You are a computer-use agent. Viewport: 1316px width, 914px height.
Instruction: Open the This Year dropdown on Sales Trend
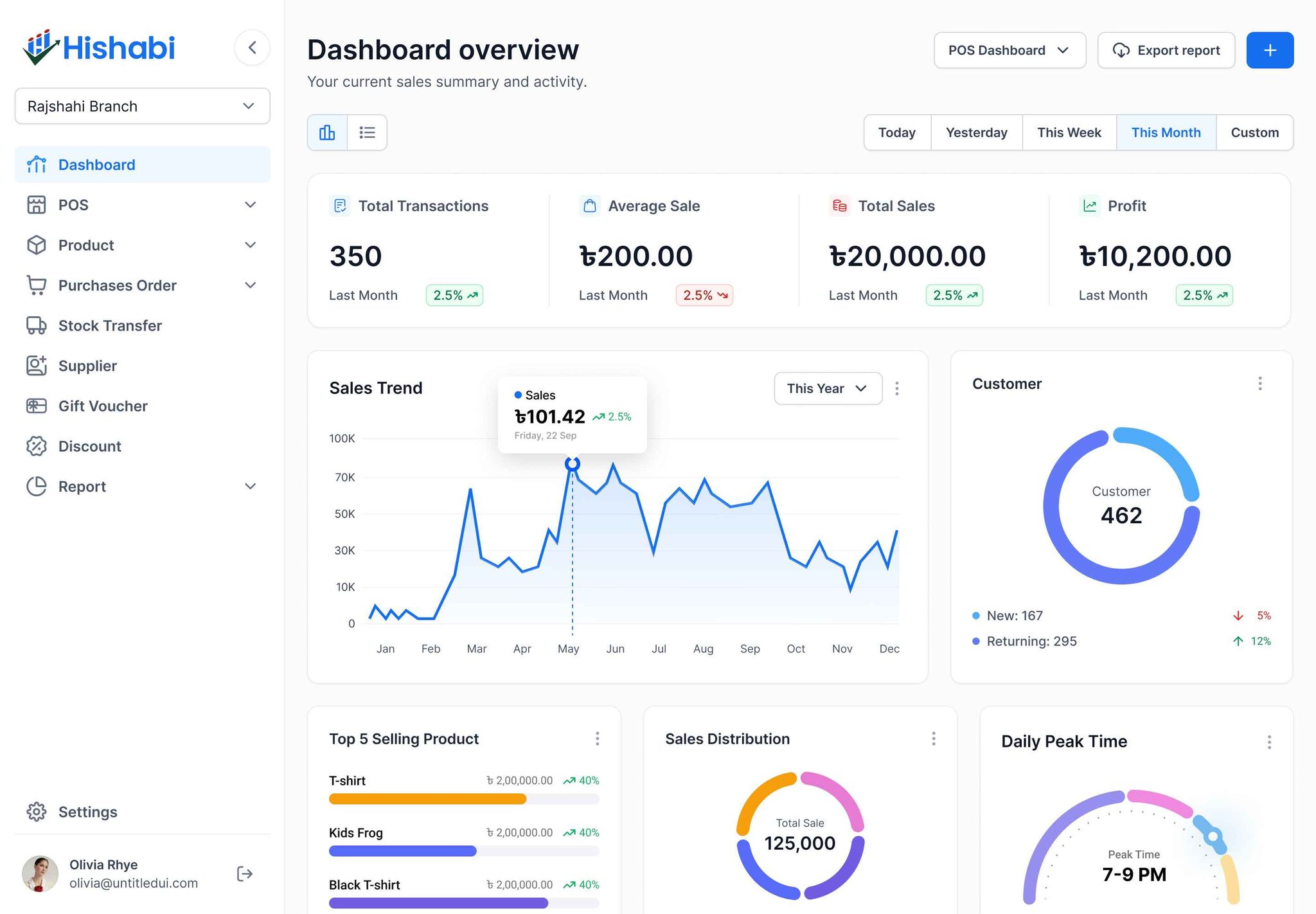(x=828, y=388)
